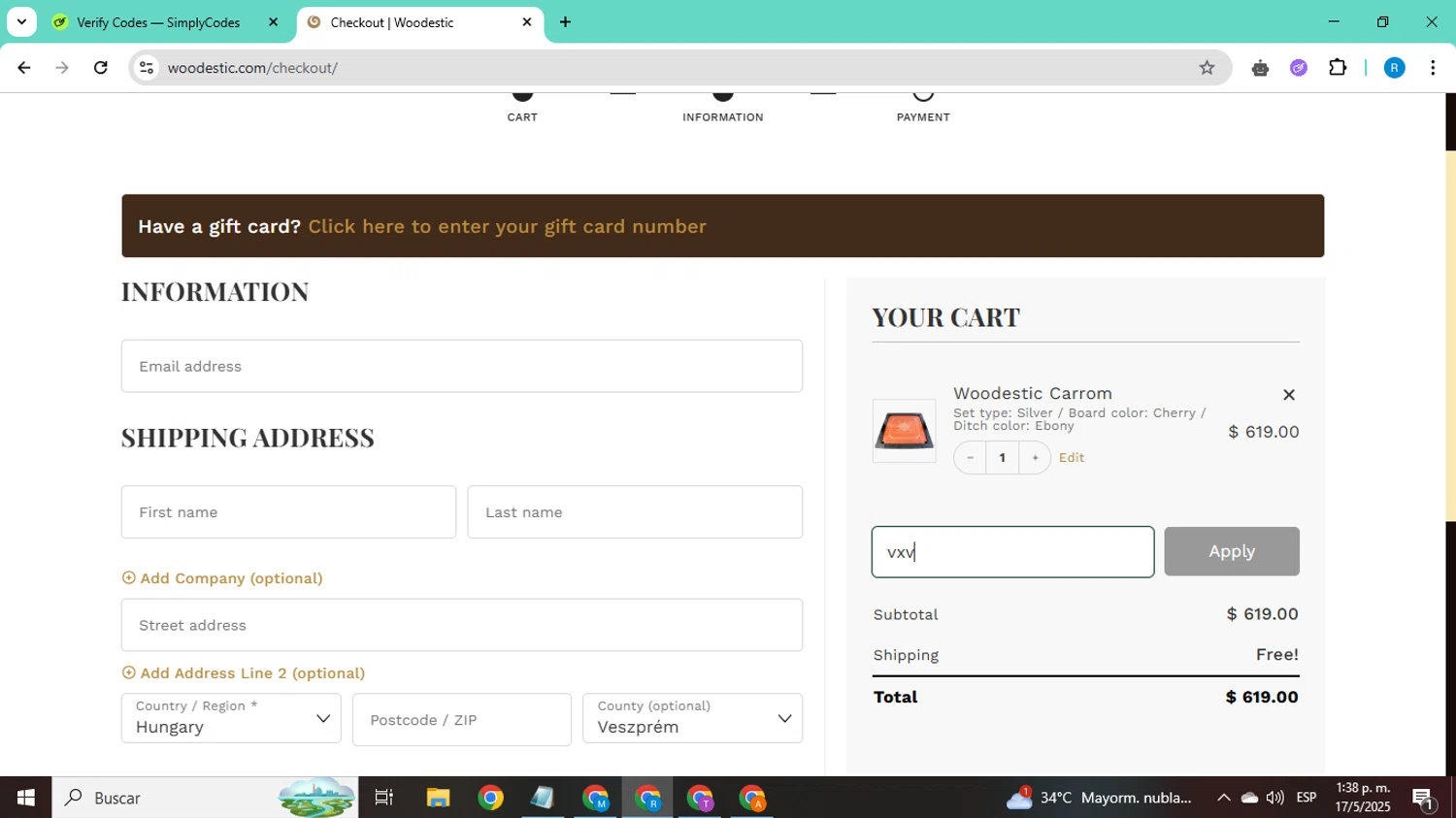Viewport: 1456px width, 818px height.
Task: Open the notepad-style app on taskbar
Action: (x=543, y=798)
